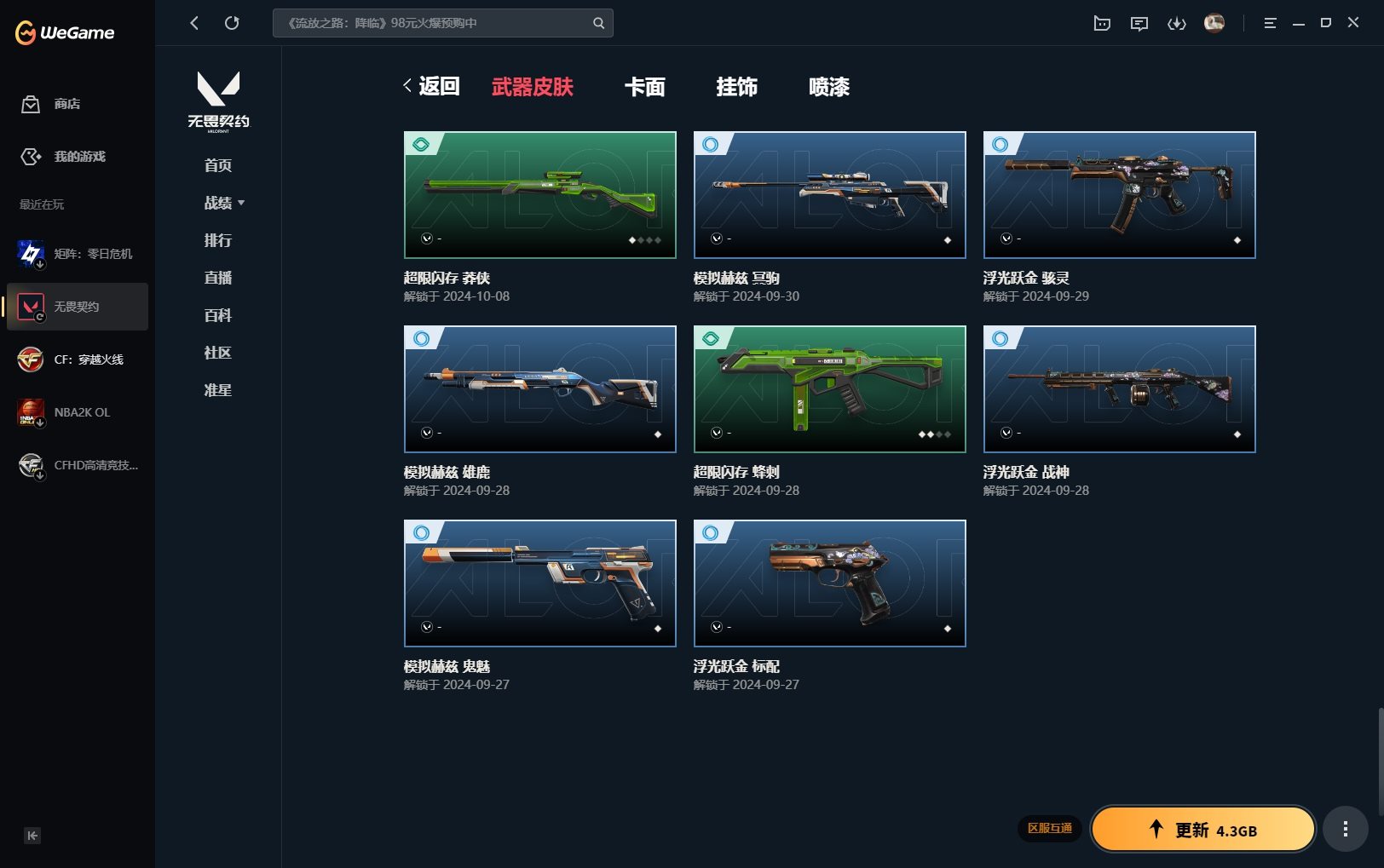Expand chevron on 模拟赫兹 雄鹿 card
This screenshot has width=1384, height=868.
[x=427, y=433]
